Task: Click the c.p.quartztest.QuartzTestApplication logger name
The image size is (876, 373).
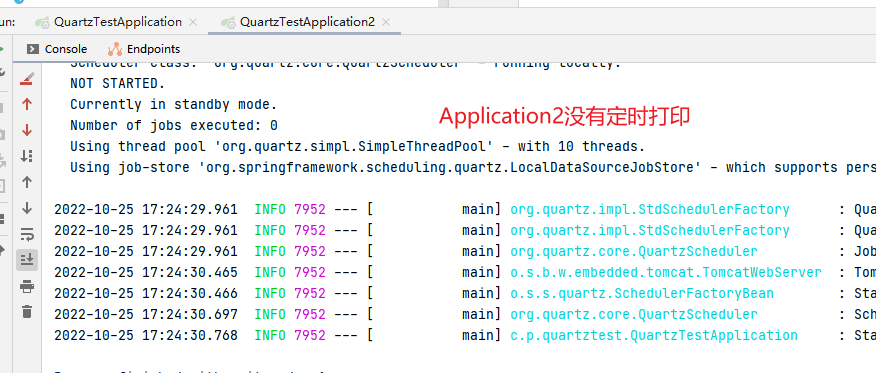Action: point(654,336)
